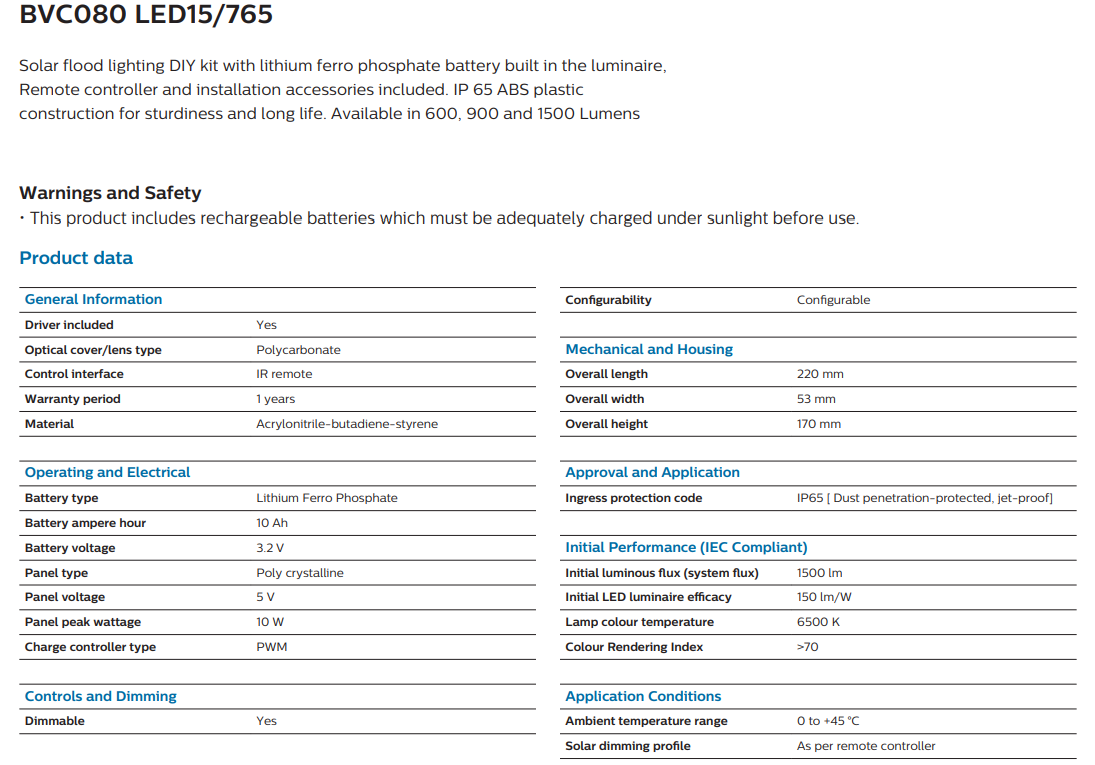Click the Ingress protection code label

tap(633, 498)
